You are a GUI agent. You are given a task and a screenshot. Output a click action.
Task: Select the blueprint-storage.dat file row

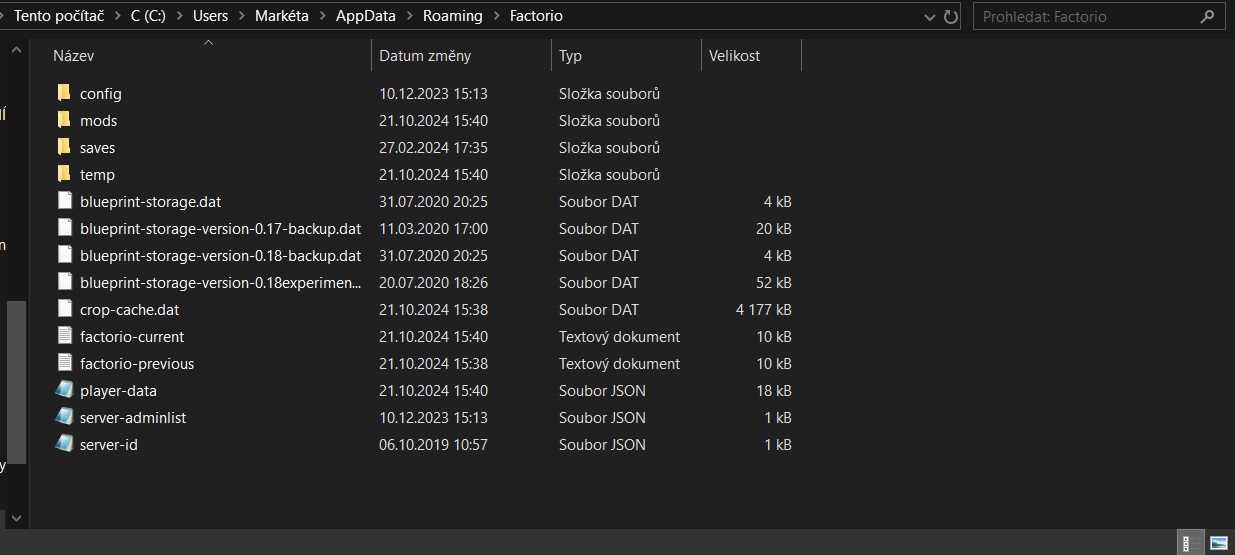[425, 201]
